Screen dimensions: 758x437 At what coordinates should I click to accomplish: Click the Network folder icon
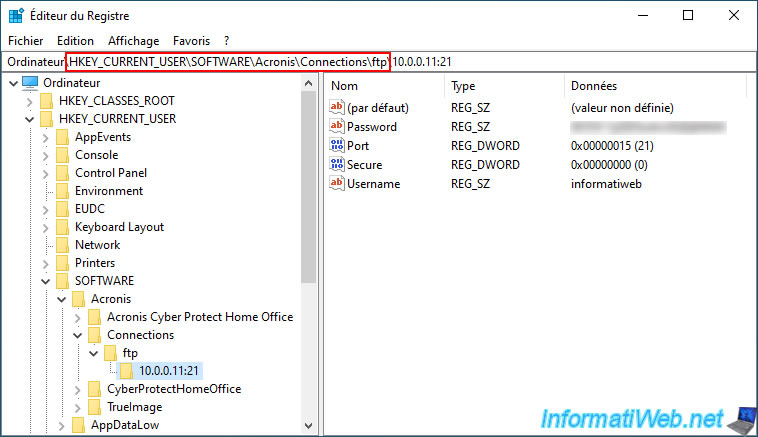coord(62,245)
